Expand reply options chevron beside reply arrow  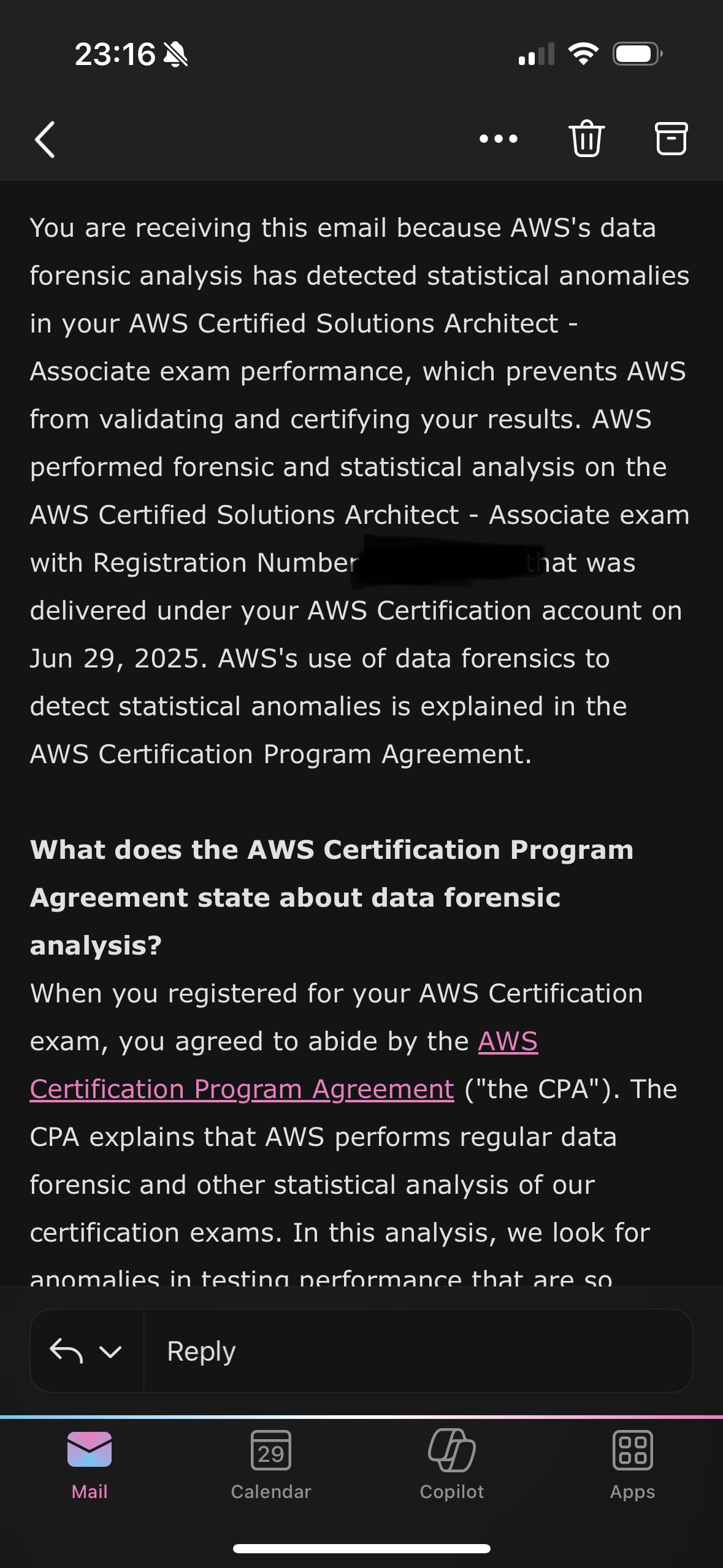point(110,1351)
